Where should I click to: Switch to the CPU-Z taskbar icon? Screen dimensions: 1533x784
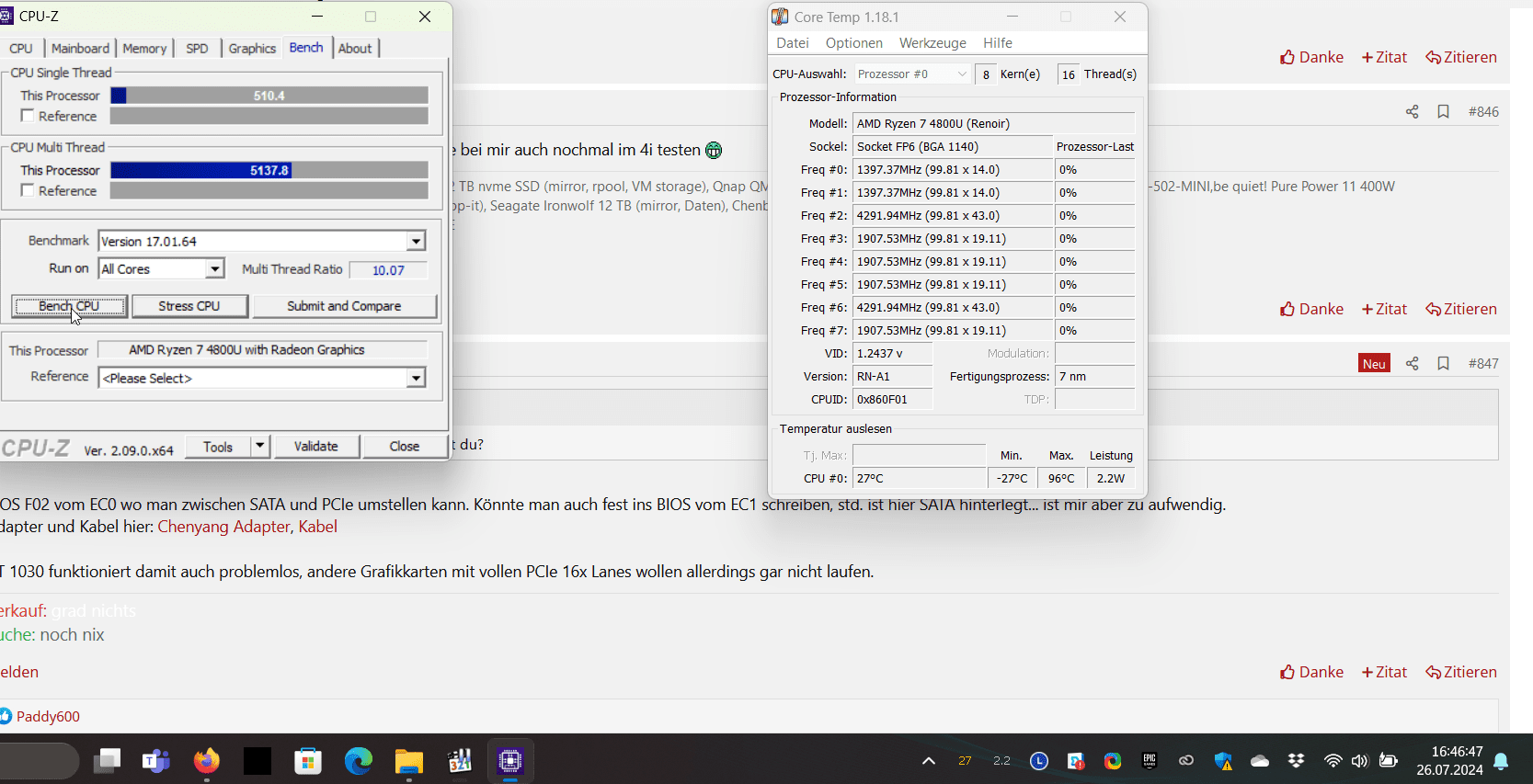510,760
